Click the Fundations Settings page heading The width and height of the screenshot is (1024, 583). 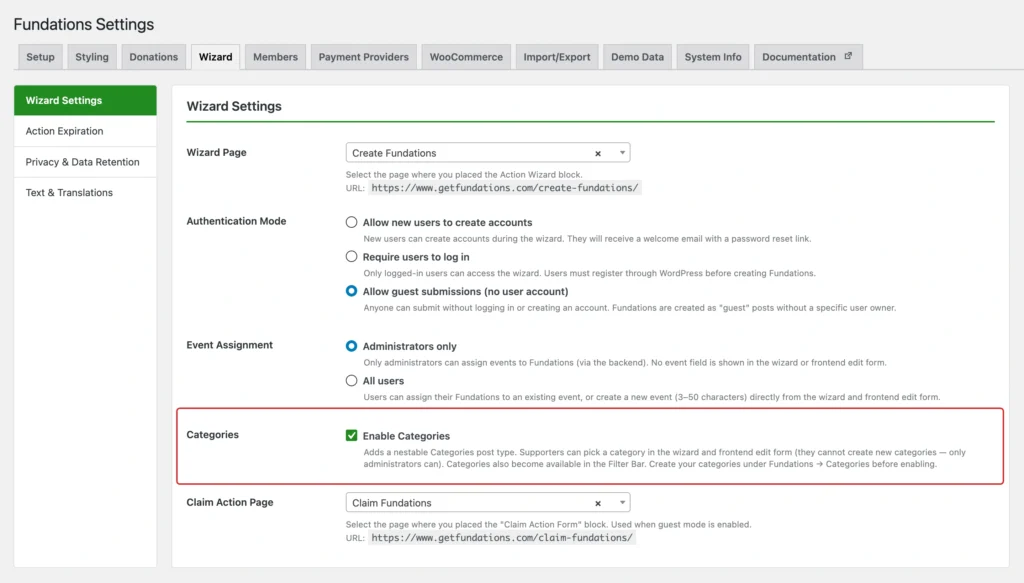pyautogui.click(x=84, y=24)
